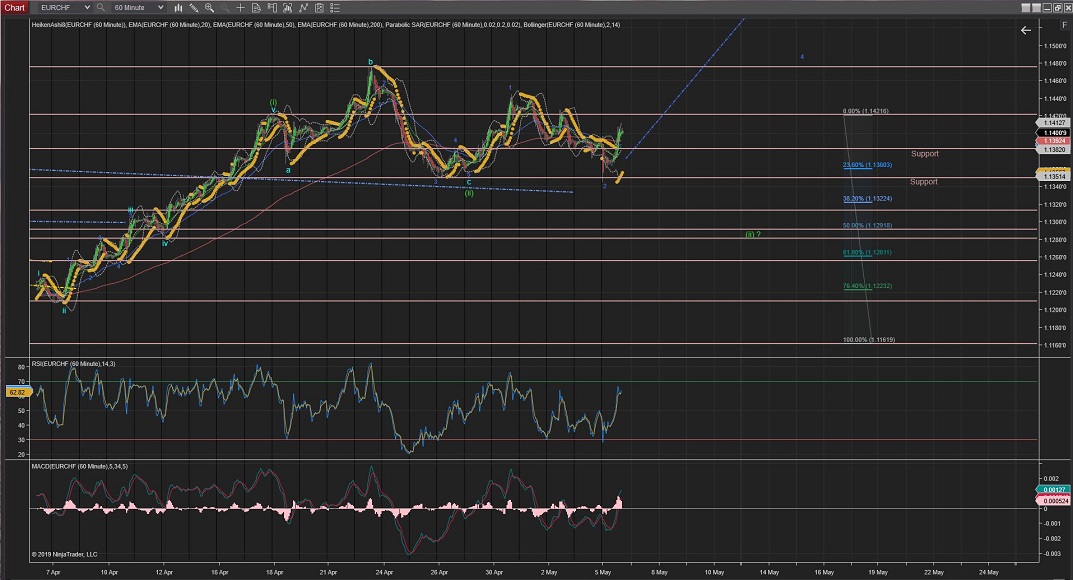Show the data box icon

click(x=256, y=7)
